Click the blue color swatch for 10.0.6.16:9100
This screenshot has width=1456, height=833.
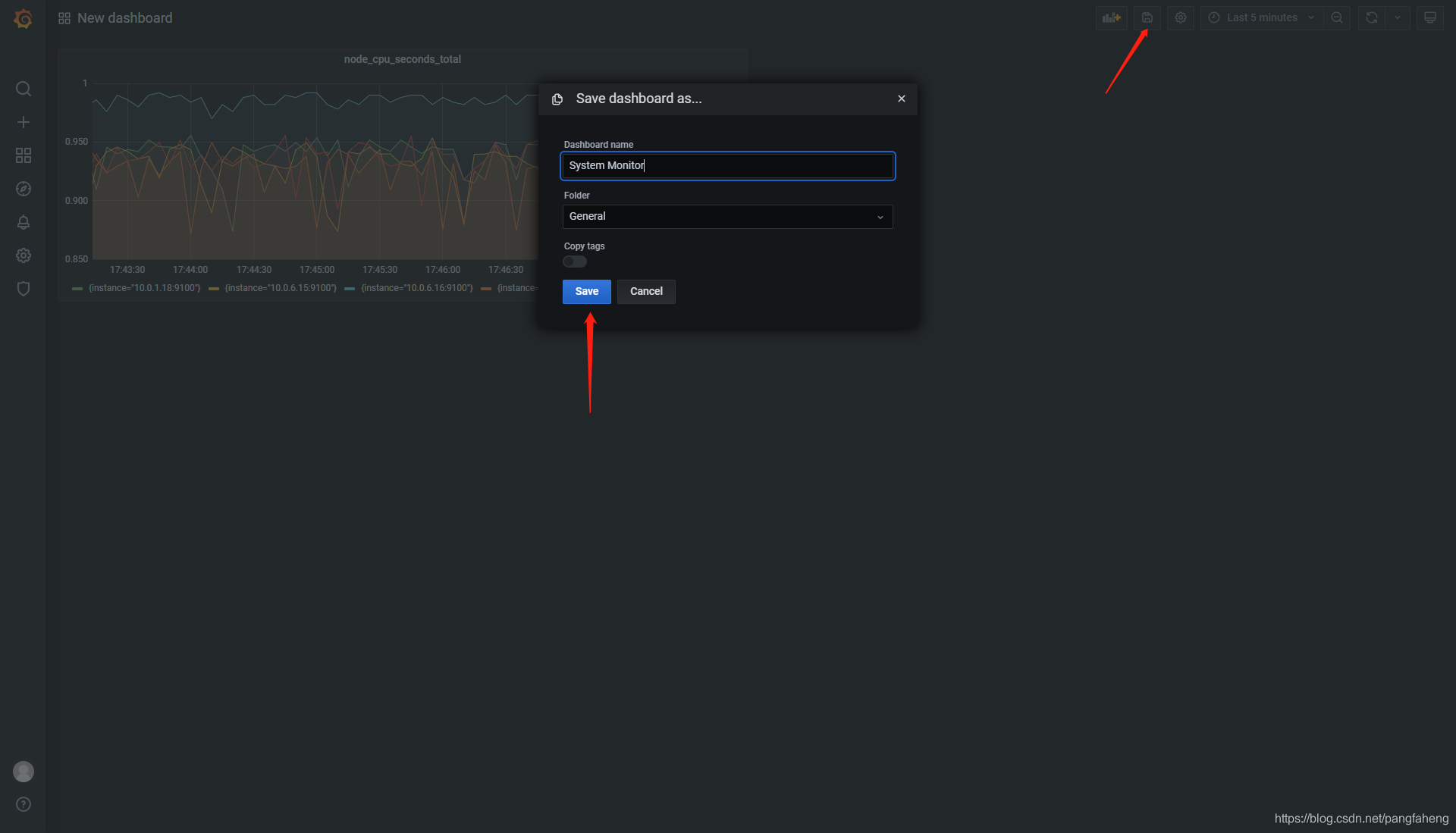350,289
